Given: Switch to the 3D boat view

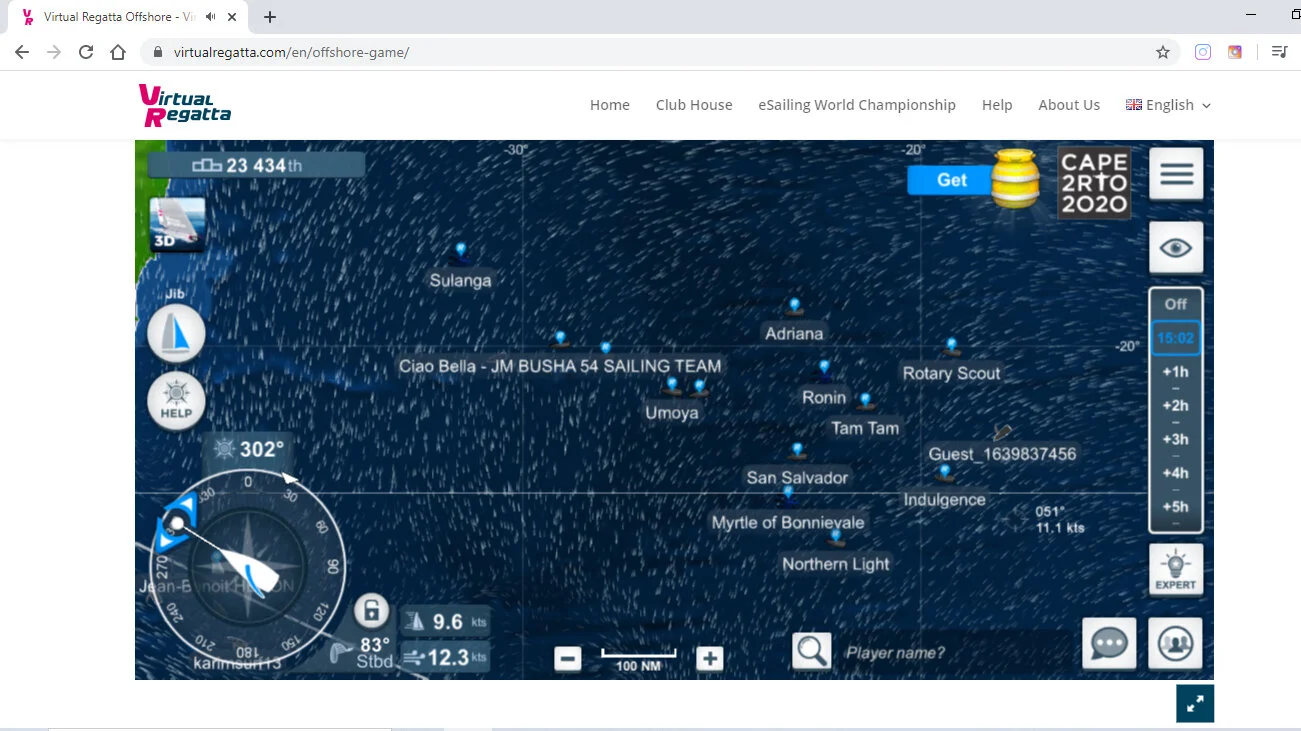Looking at the screenshot, I should pyautogui.click(x=177, y=225).
